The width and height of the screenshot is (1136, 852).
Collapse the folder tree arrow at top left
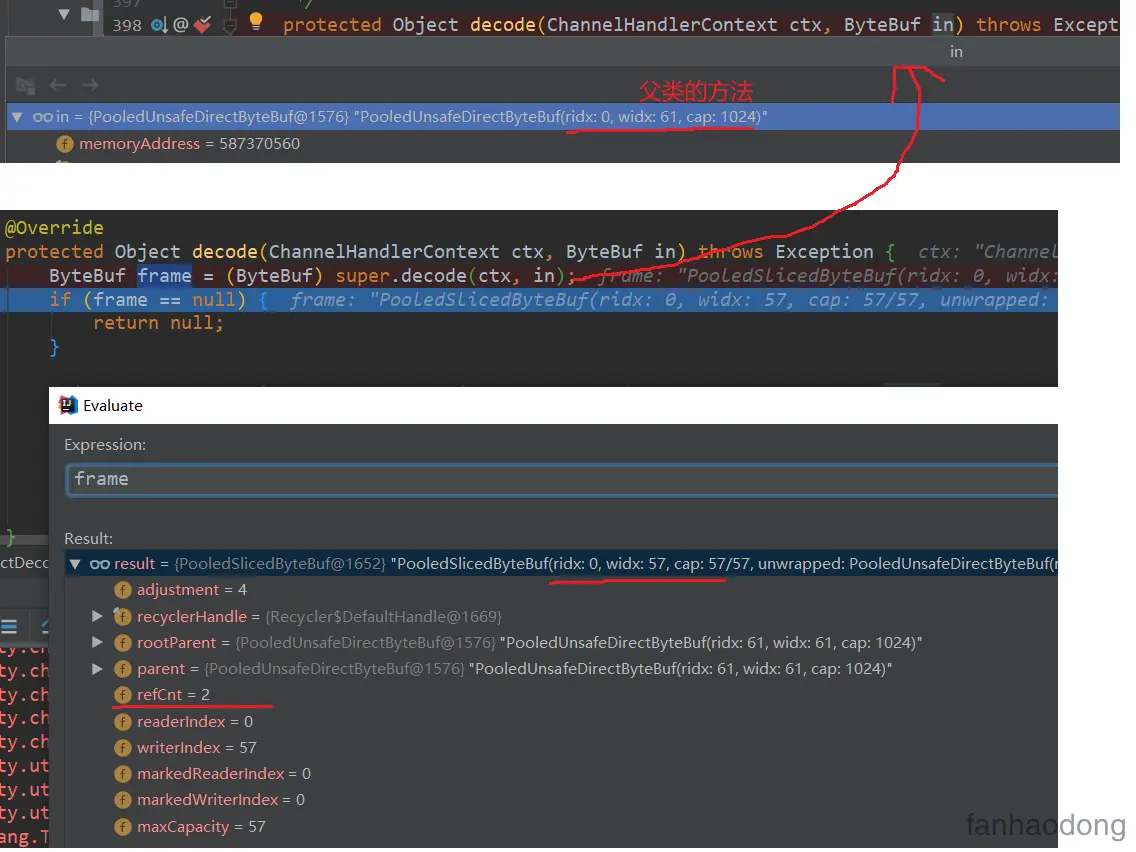coord(64,14)
